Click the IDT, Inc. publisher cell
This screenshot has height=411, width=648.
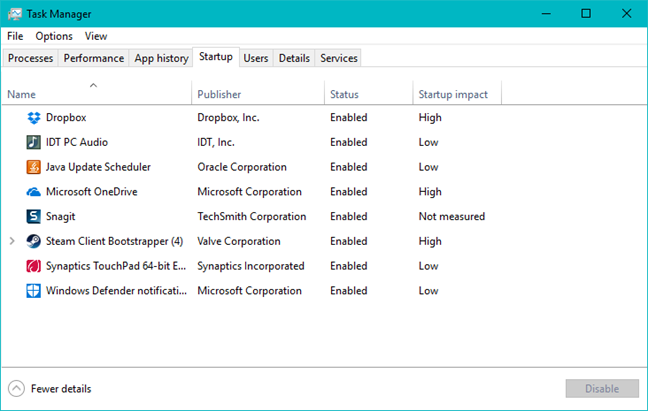tap(216, 143)
